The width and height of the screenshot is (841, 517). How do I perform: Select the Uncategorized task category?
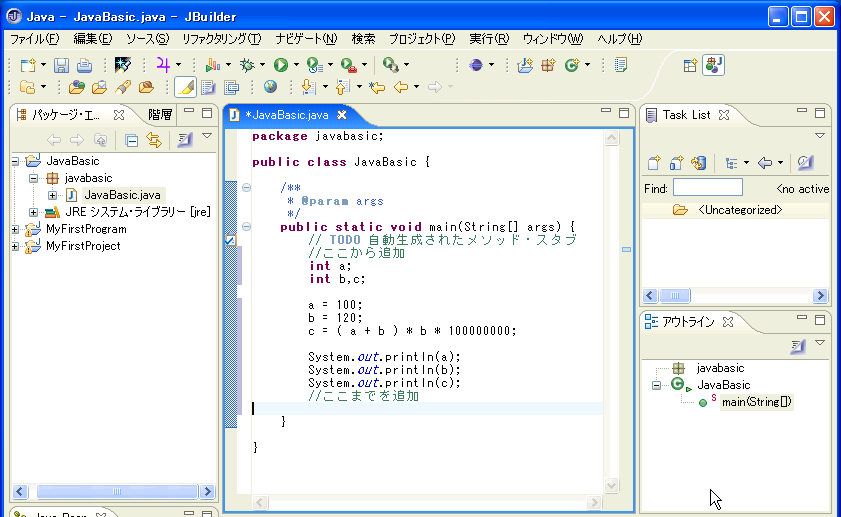(x=739, y=210)
